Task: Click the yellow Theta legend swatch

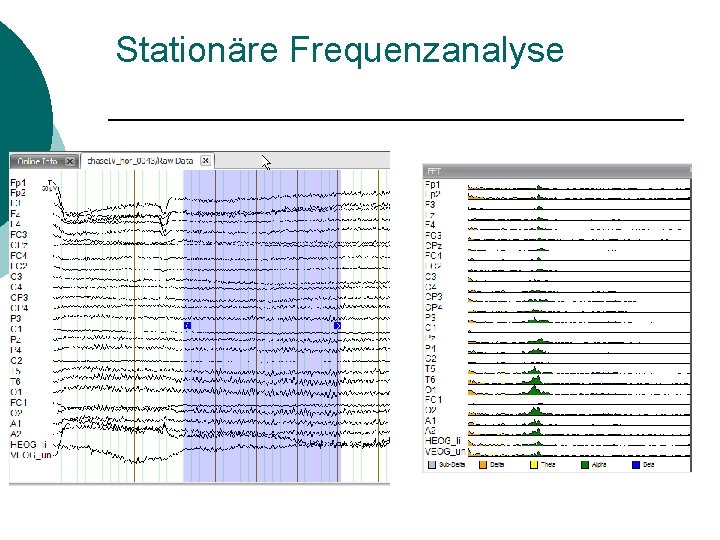Action: [534, 465]
